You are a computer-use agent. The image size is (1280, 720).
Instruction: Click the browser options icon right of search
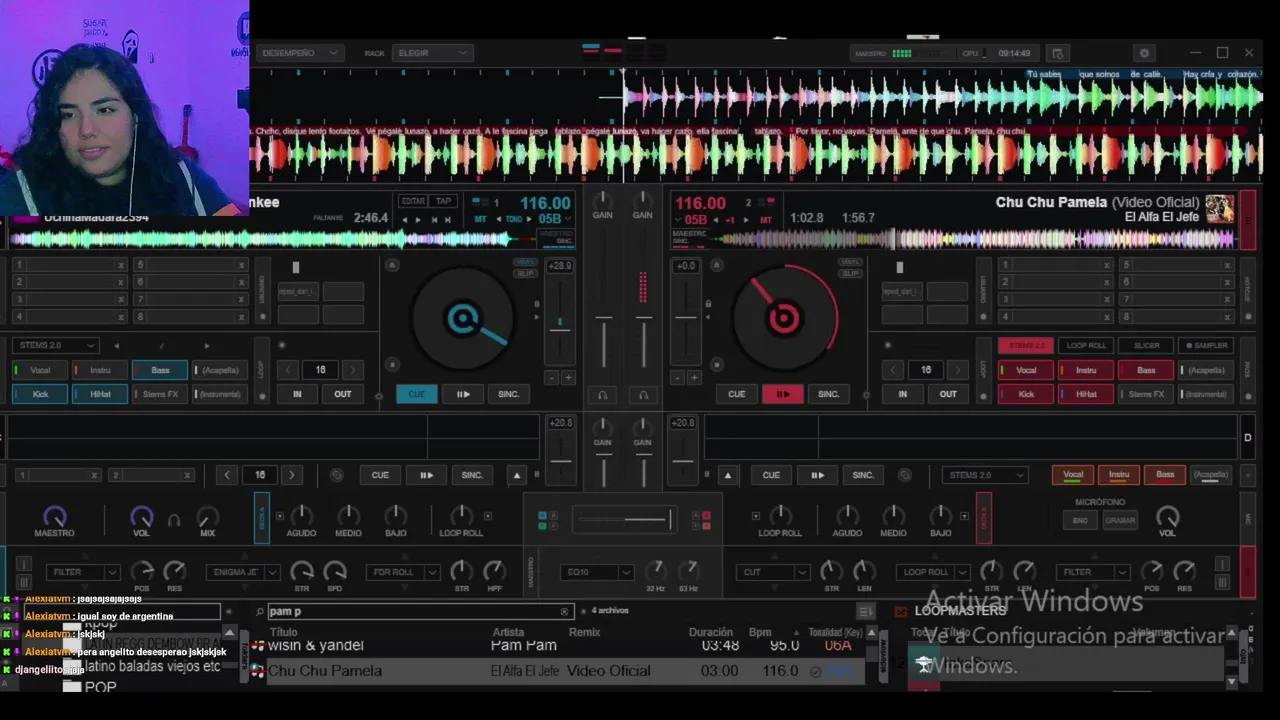(866, 611)
